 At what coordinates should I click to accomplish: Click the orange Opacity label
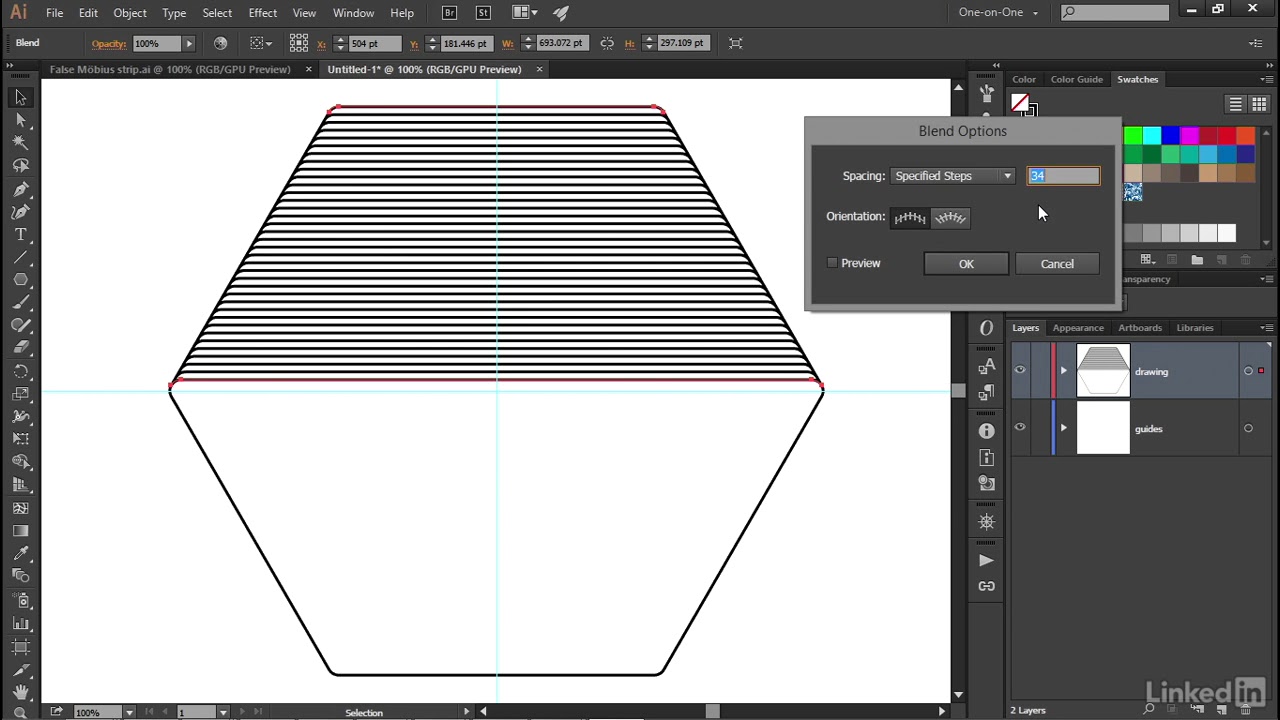pyautogui.click(x=109, y=43)
